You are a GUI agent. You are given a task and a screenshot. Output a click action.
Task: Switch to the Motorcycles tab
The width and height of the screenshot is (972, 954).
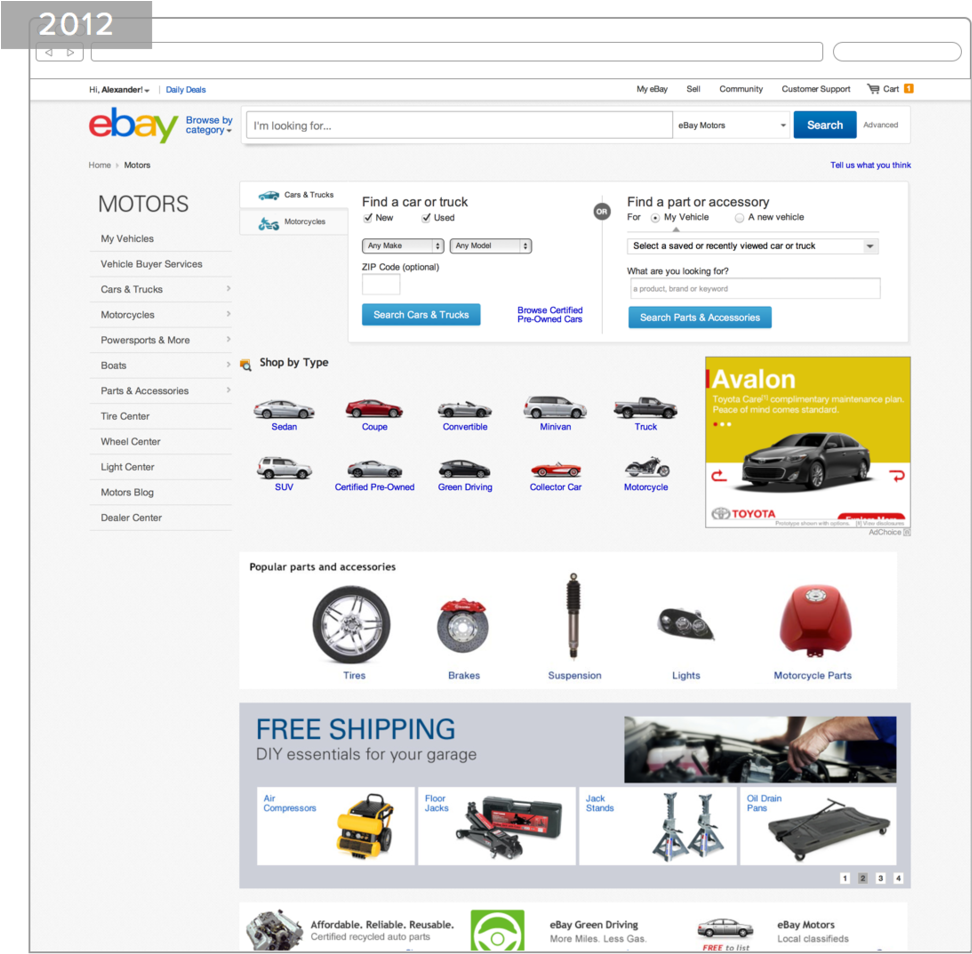293,221
